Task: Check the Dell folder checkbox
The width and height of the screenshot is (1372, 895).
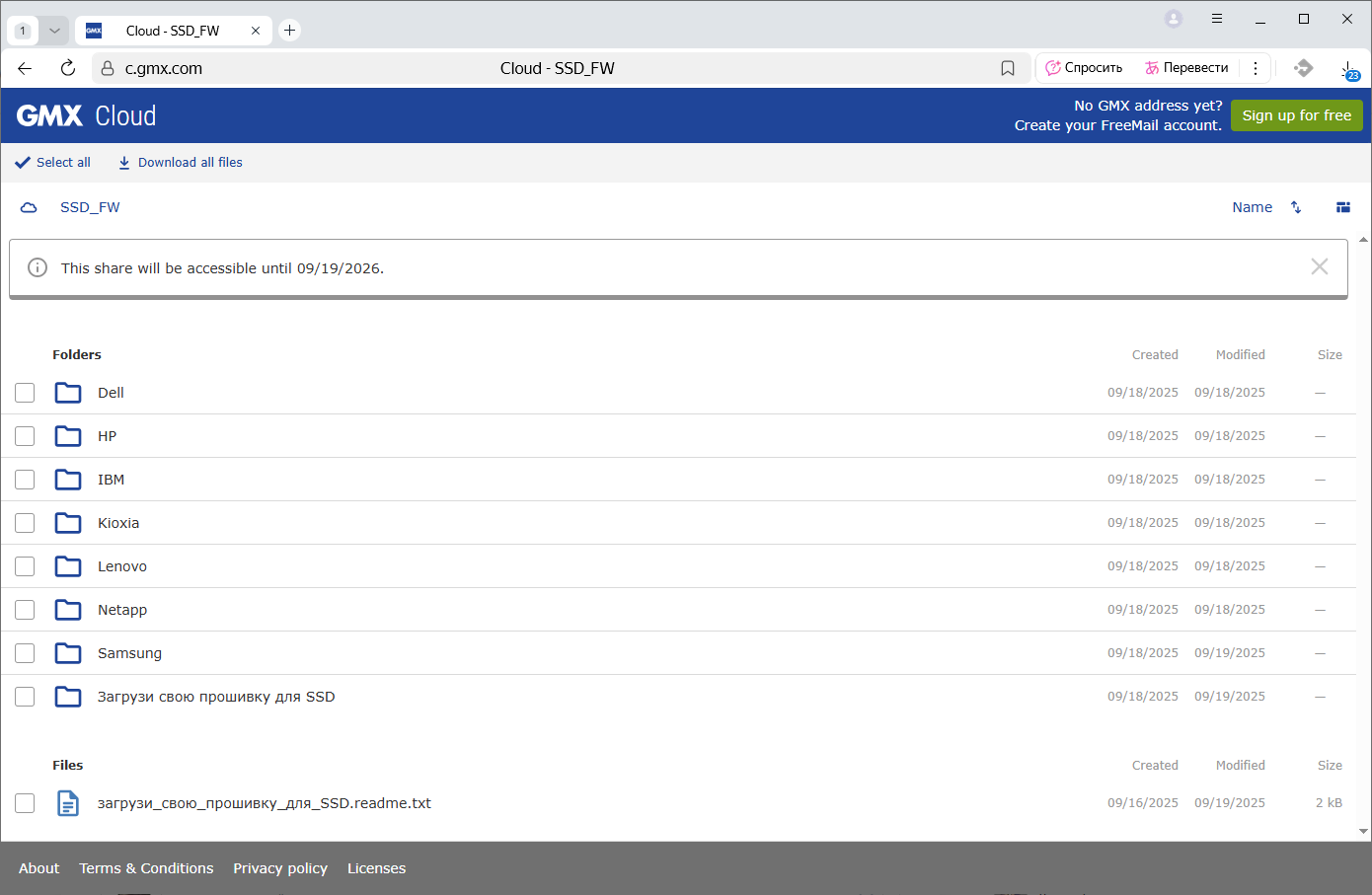Action: tap(25, 393)
